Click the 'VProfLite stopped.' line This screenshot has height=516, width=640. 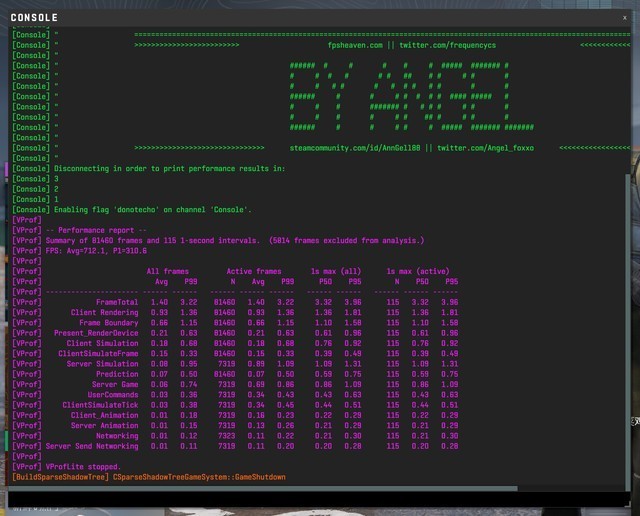[x=83, y=467]
